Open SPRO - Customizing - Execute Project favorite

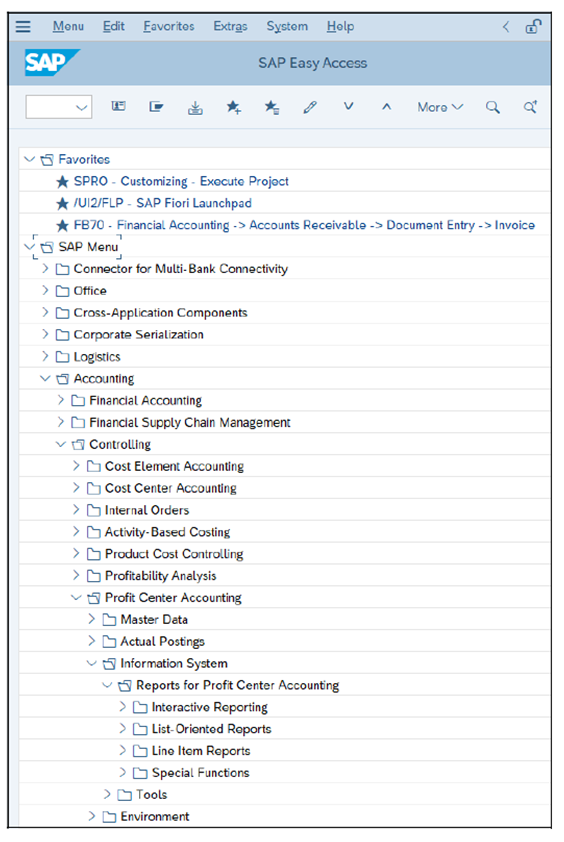pos(181,182)
